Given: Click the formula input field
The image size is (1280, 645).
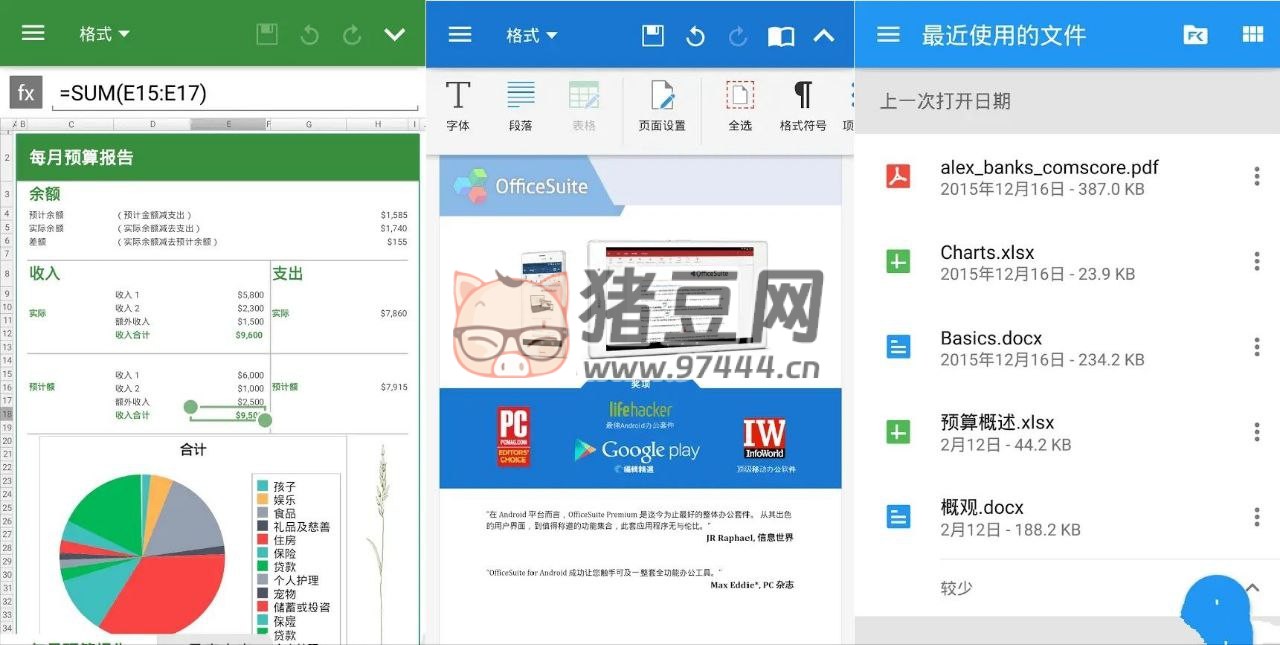Looking at the screenshot, I should 237,94.
